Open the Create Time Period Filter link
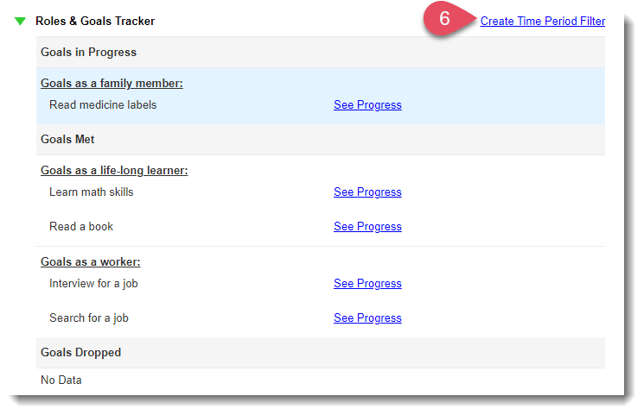Image resolution: width=644 pixels, height=415 pixels. click(542, 21)
